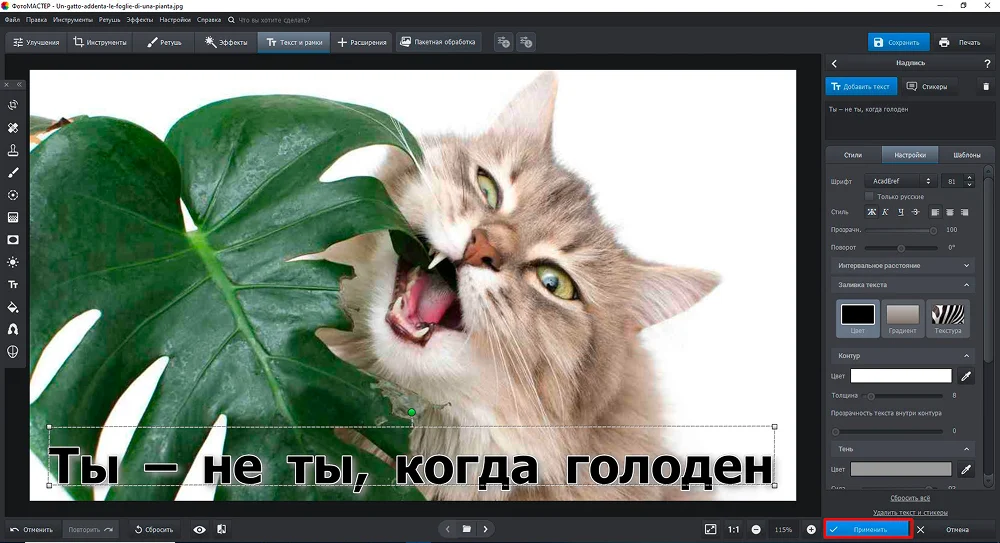Open help with the question mark icon
This screenshot has width=1000, height=543.
click(987, 63)
